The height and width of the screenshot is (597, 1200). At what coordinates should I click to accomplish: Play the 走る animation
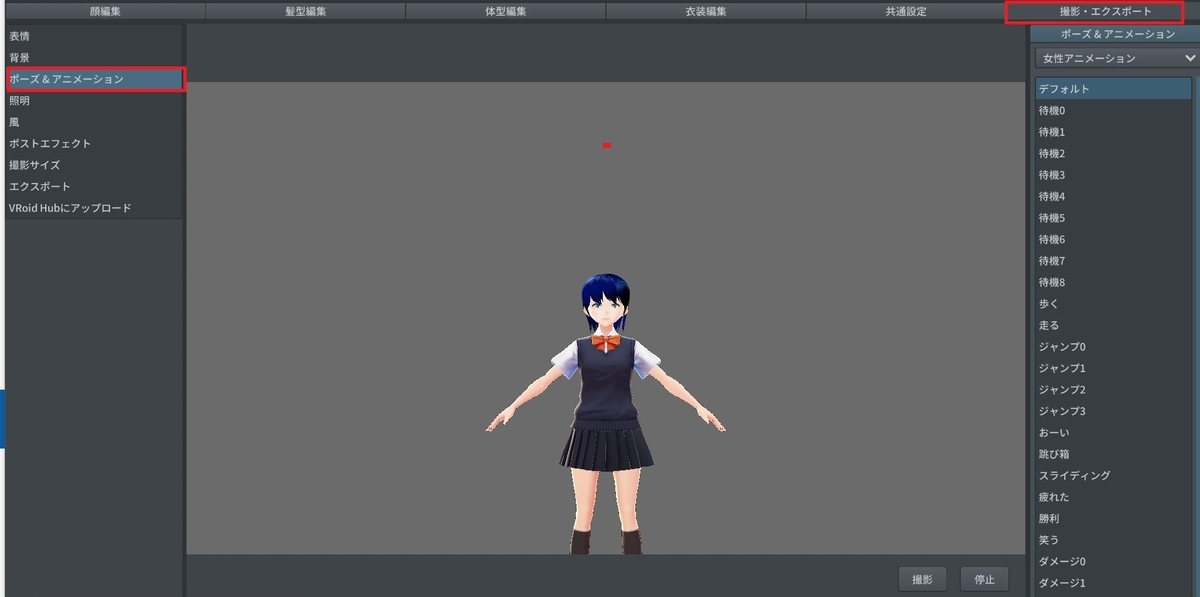1115,326
